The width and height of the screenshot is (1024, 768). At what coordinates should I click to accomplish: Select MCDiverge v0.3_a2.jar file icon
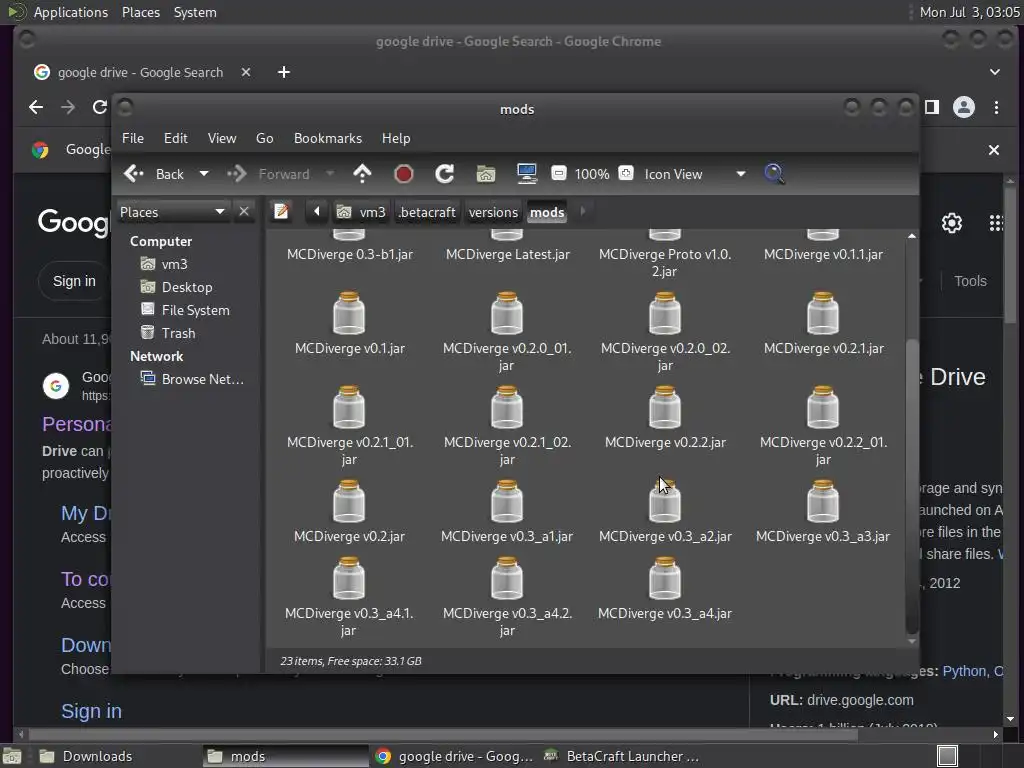[x=665, y=502]
